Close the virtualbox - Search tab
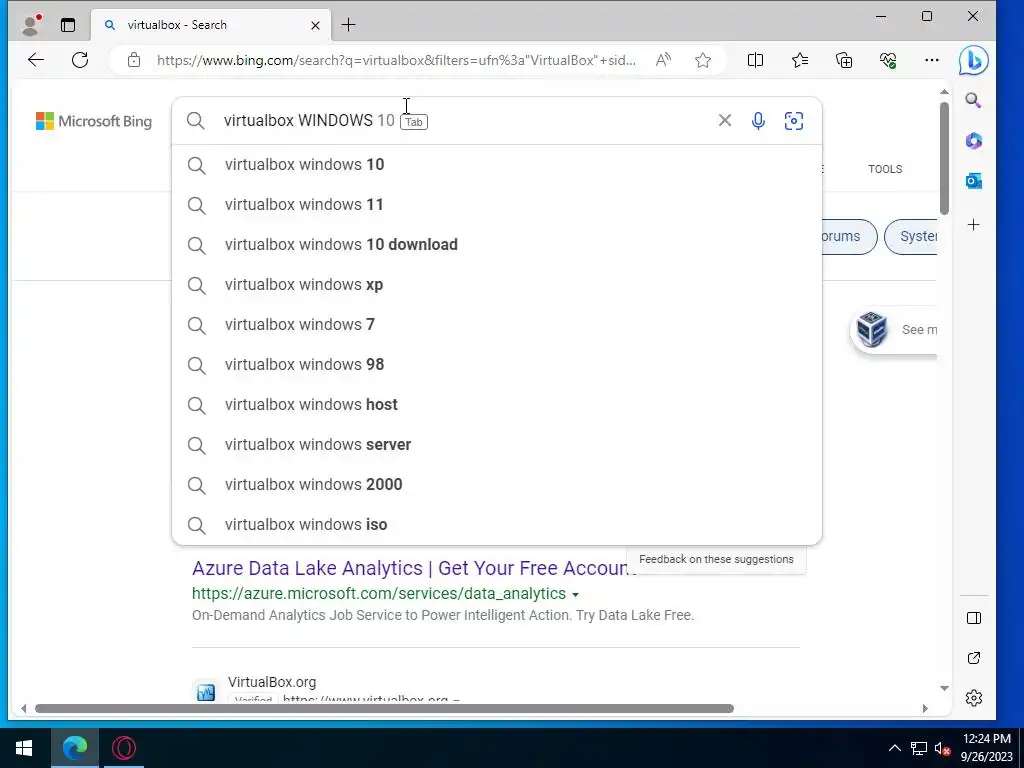1024x768 pixels. coord(315,25)
